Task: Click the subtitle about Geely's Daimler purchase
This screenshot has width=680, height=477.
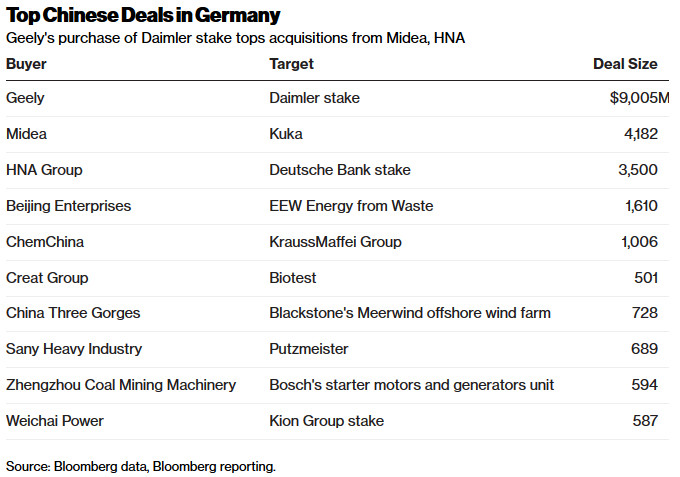Action: coord(235,38)
